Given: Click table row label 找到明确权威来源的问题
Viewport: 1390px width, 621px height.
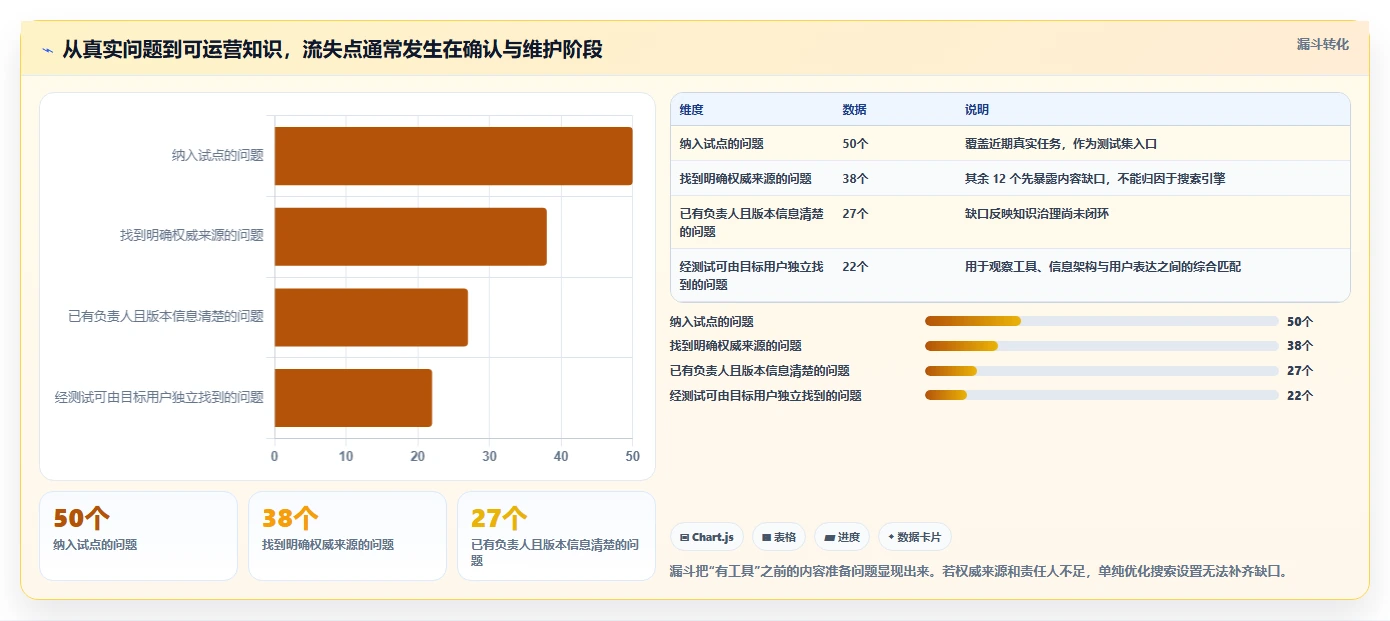Looking at the screenshot, I should pos(746,179).
